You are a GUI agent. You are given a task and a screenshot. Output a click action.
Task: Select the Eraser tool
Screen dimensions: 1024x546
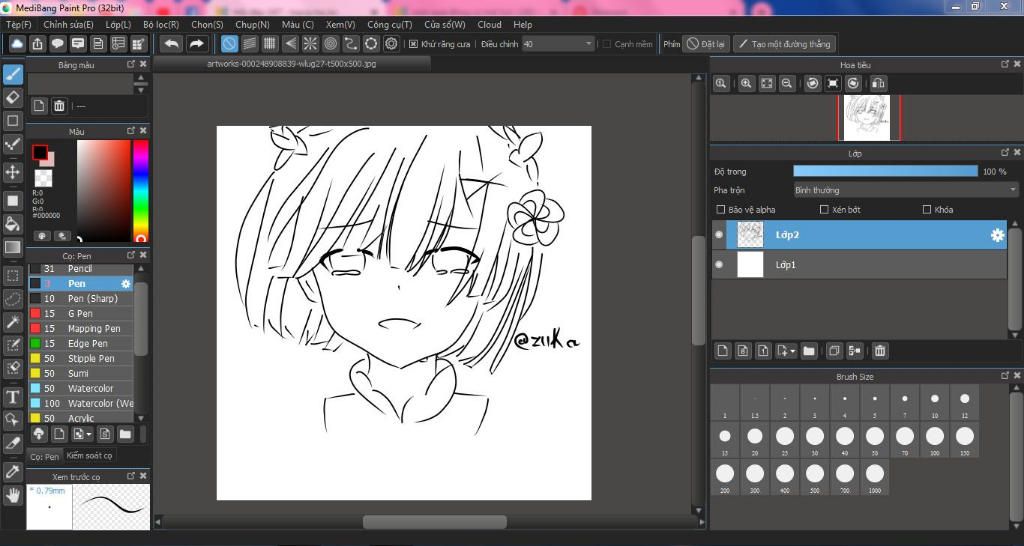tap(13, 97)
